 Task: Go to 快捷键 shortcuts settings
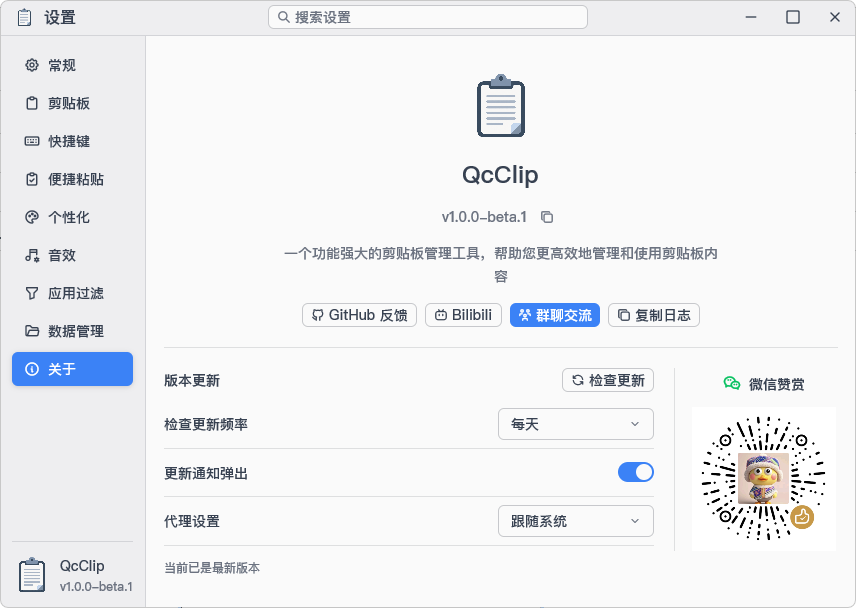(72, 141)
